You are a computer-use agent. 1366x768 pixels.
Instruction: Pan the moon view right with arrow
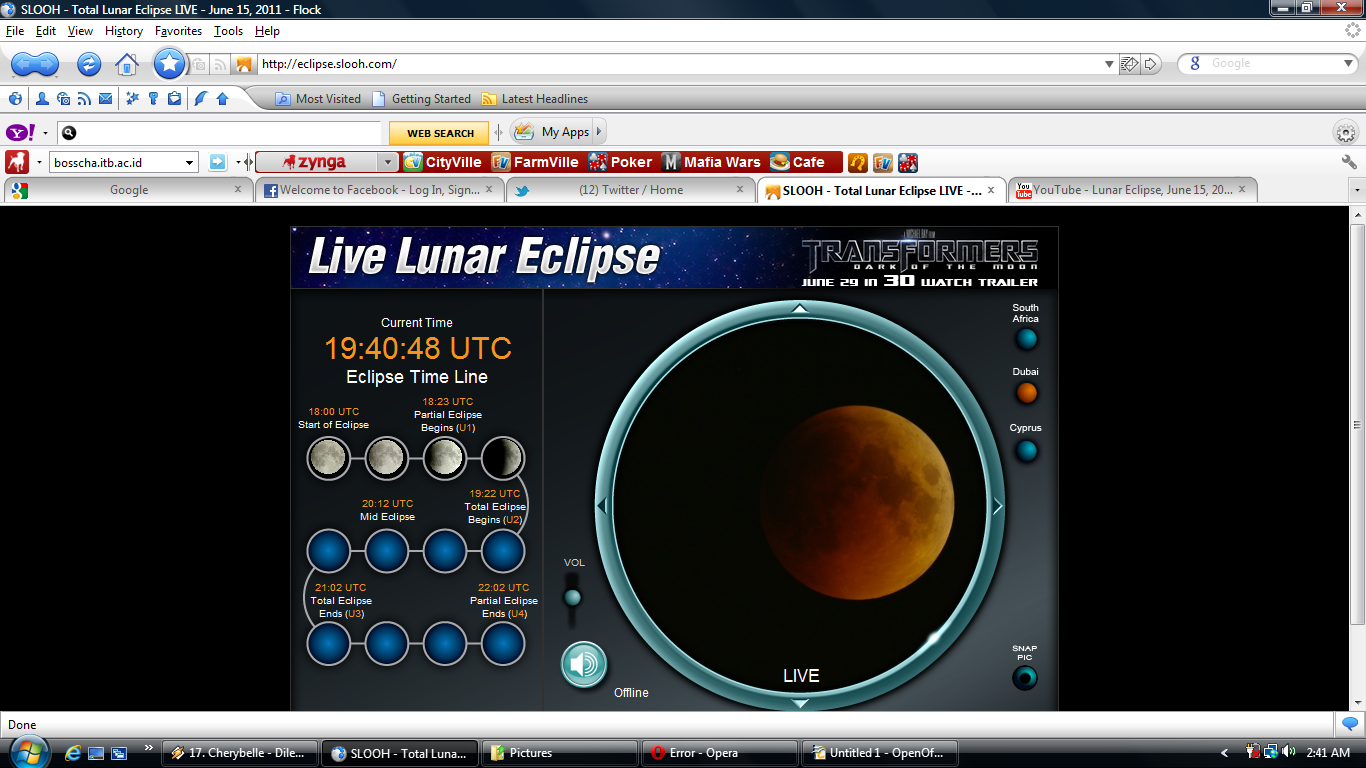pyautogui.click(x=997, y=507)
